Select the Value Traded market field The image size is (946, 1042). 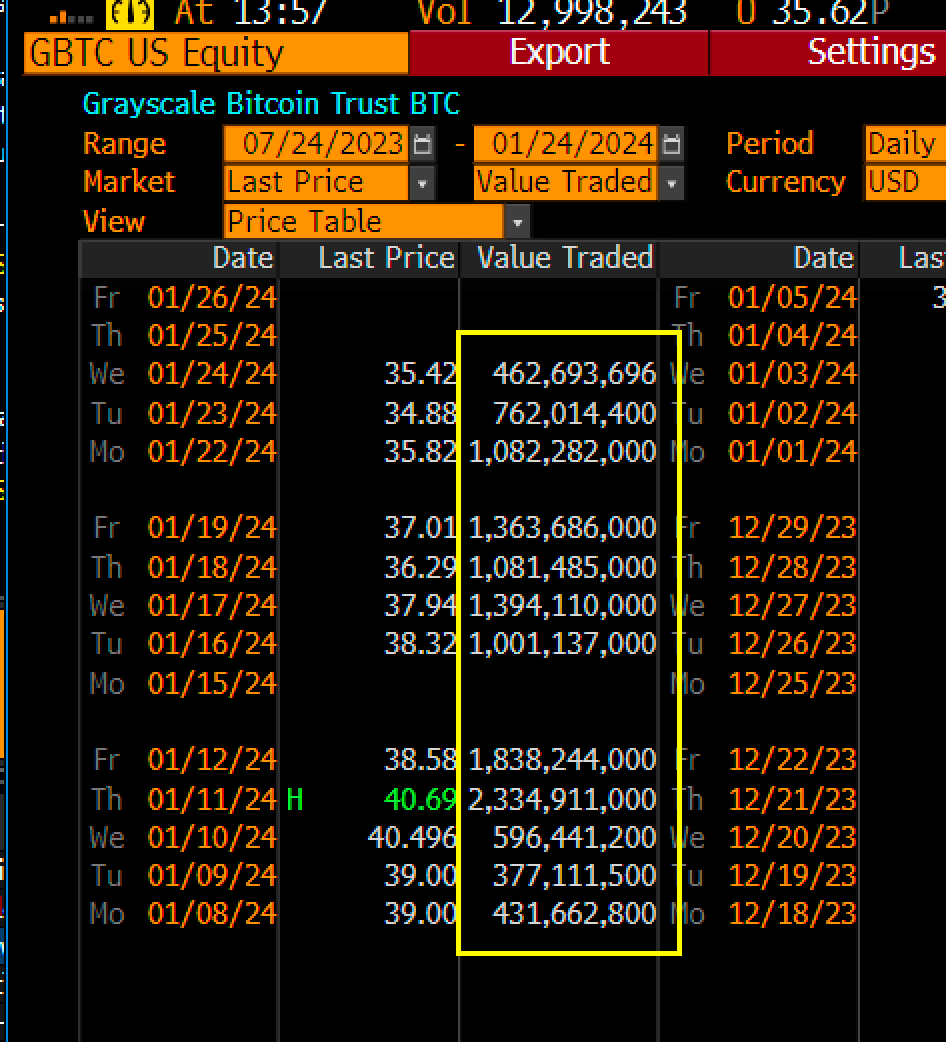tap(565, 183)
